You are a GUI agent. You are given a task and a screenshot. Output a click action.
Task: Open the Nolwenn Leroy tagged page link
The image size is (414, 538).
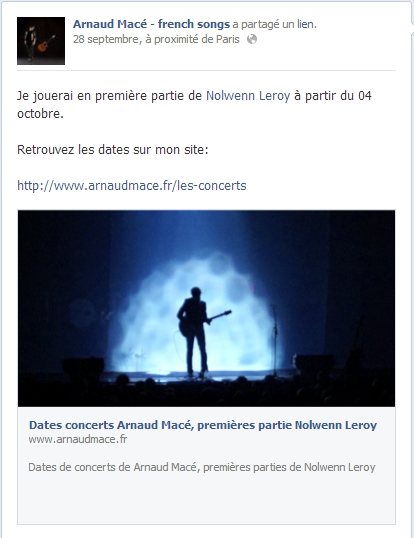tap(248, 96)
